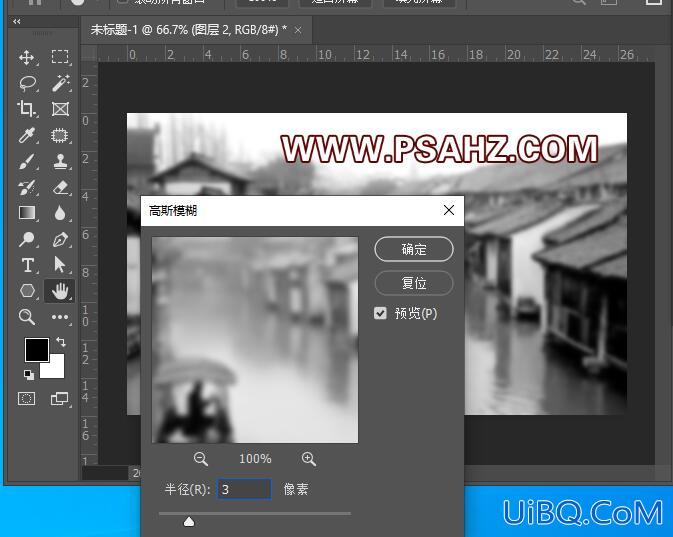
Task: Click the 半径(R) radius input field
Action: click(244, 489)
